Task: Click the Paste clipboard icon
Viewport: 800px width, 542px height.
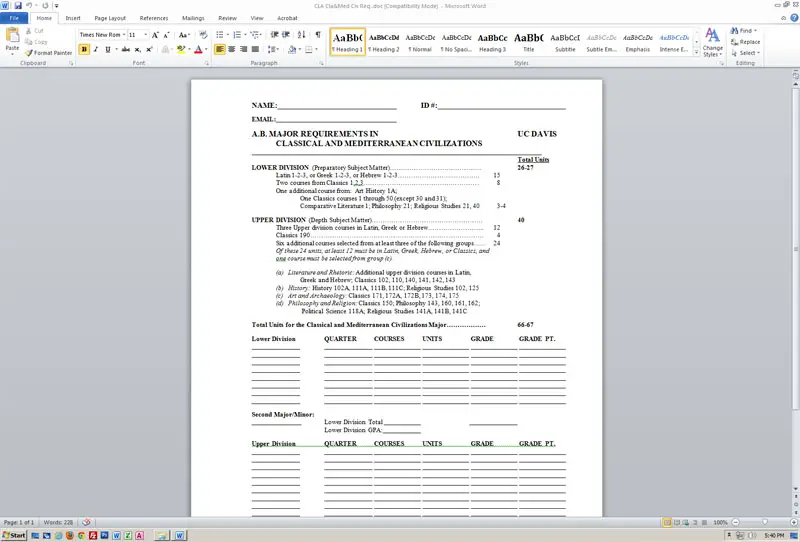Action: coord(12,36)
